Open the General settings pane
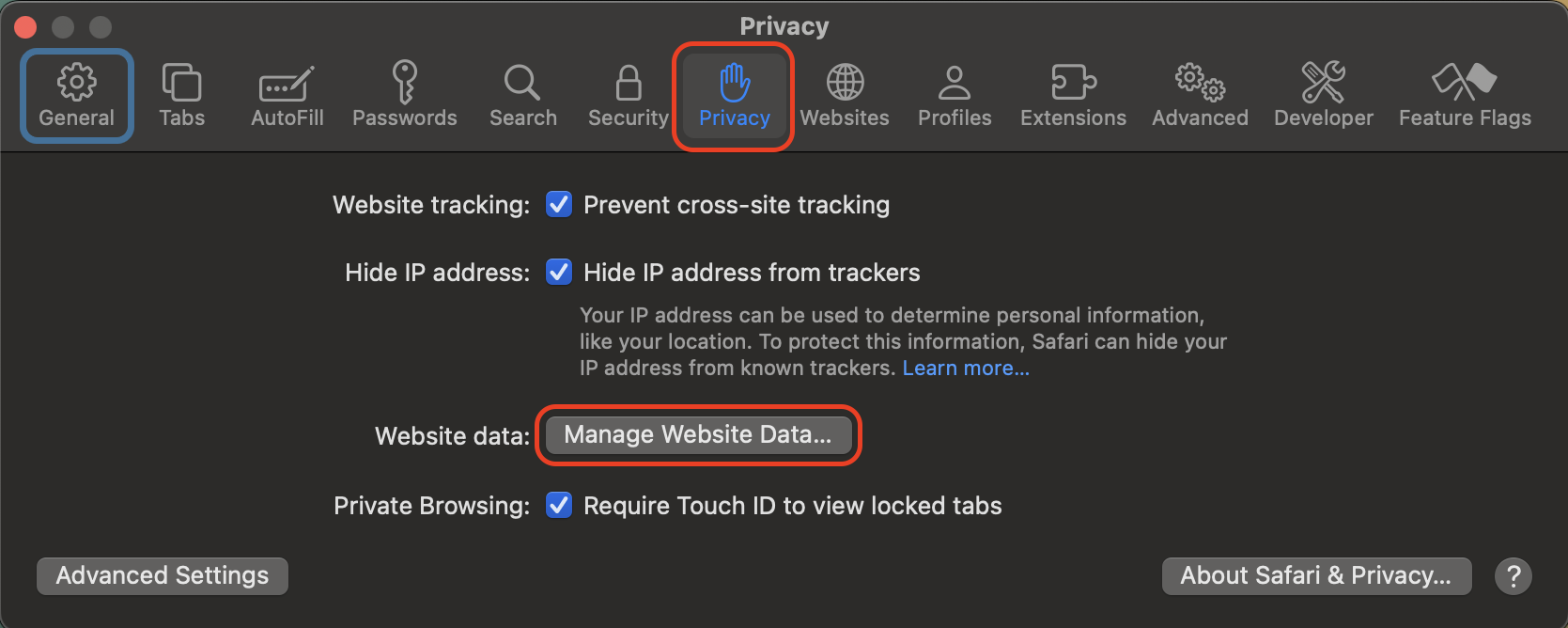1568x628 pixels. pos(76,94)
